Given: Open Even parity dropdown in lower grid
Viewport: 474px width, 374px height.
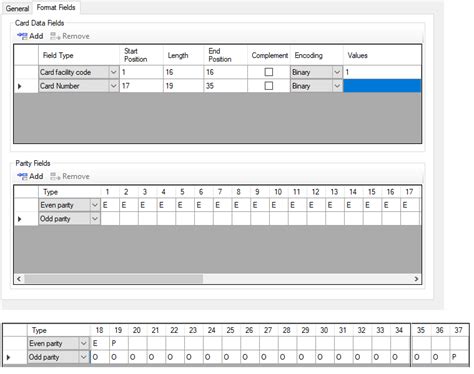Looking at the screenshot, I should (x=83, y=343).
